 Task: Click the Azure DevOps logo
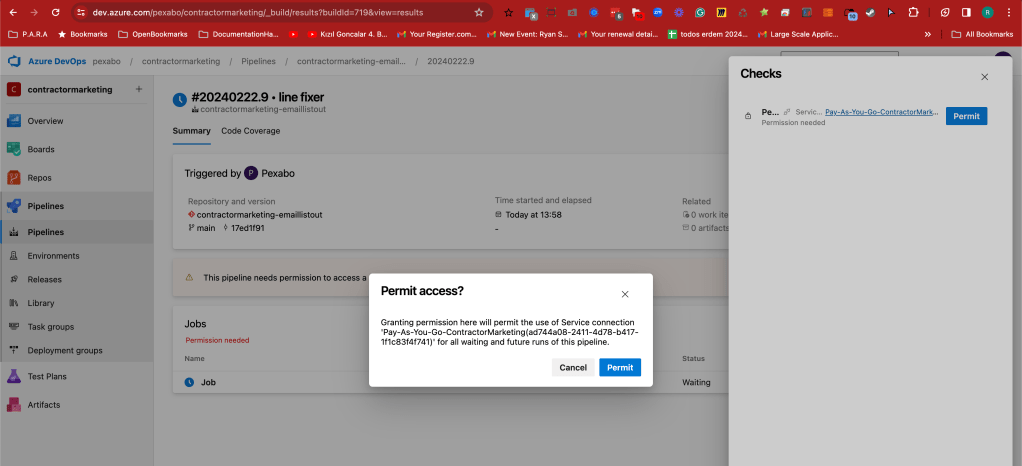[x=14, y=61]
